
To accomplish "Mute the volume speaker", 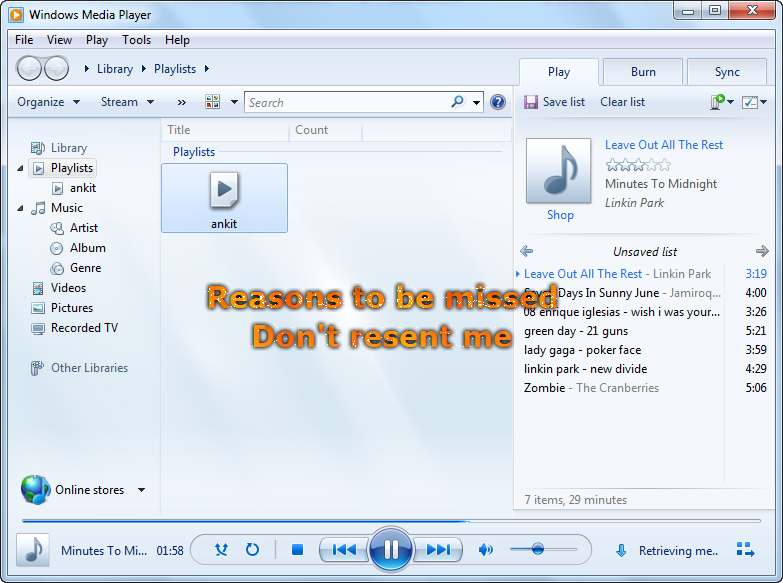I will coord(485,550).
